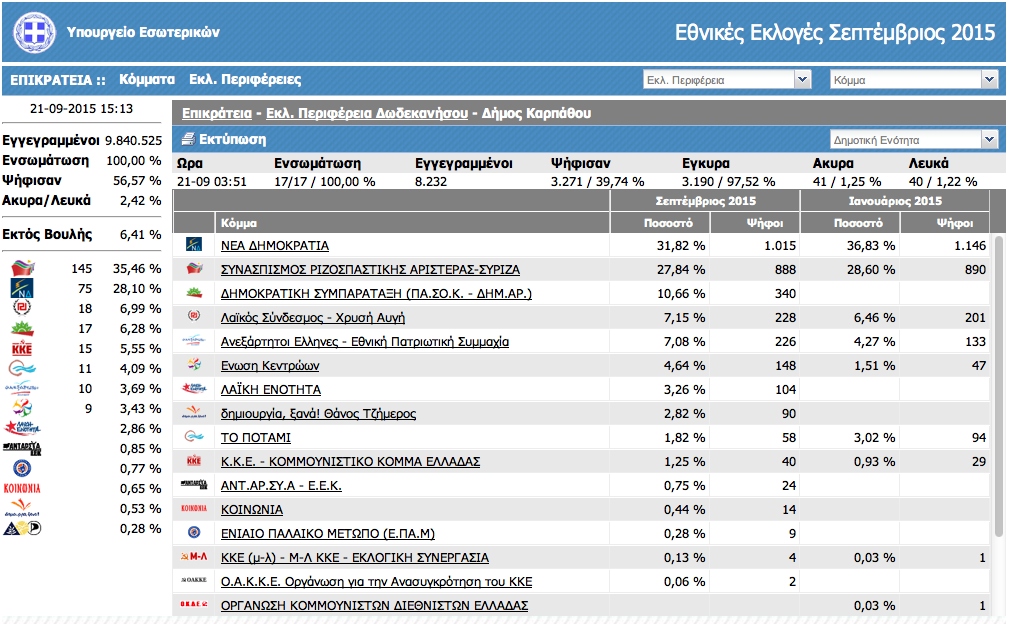Open the ΝΕΑ ΔΗΜΟΚΡΑΤΙΑ party link
The width and height of the screenshot is (1014, 624).
[275, 246]
